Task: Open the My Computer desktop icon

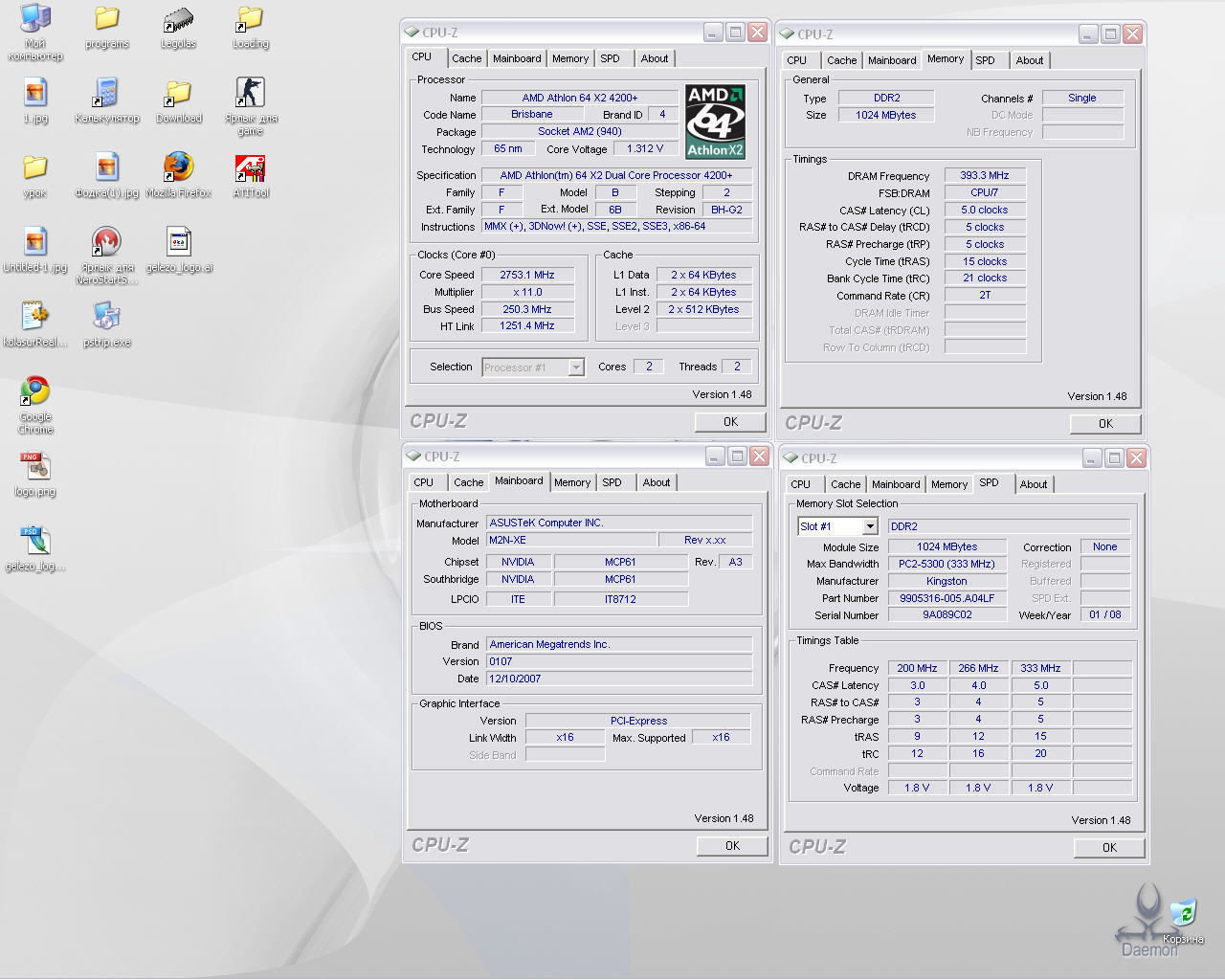Action: tap(35, 19)
